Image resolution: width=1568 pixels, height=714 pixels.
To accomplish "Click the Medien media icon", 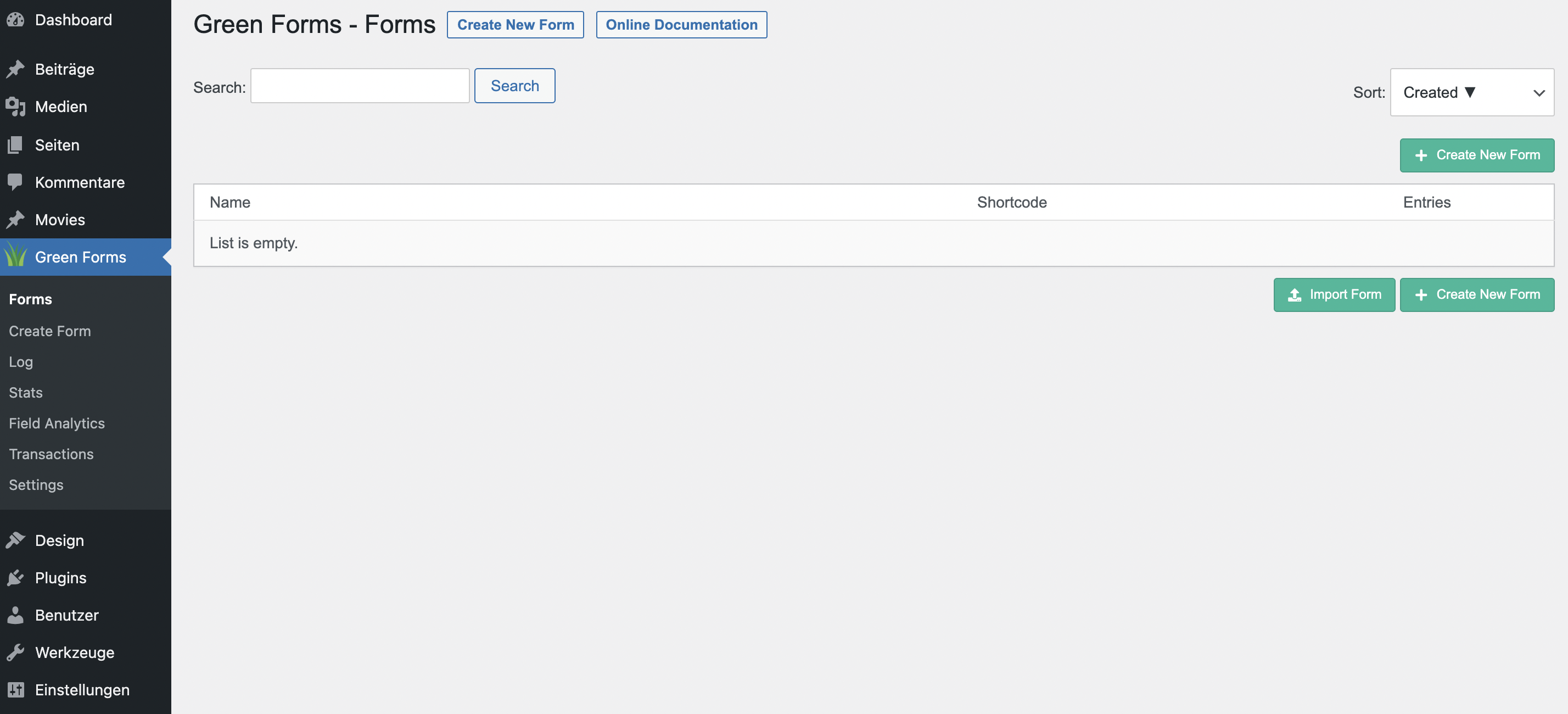I will pyautogui.click(x=15, y=107).
